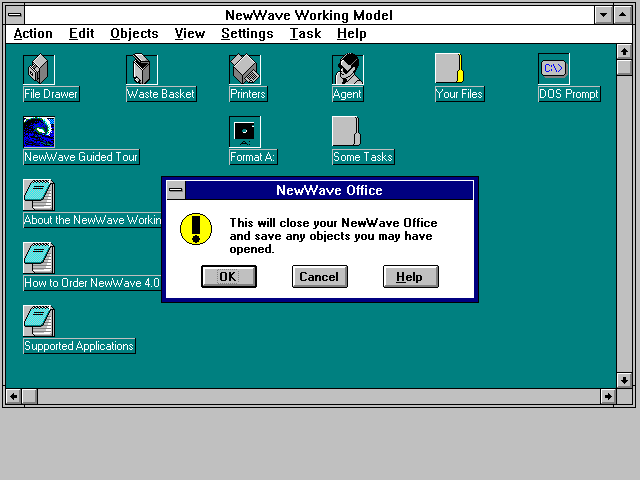The width and height of the screenshot is (640, 480).
Task: Click the Format A: disk icon
Action: 245,132
